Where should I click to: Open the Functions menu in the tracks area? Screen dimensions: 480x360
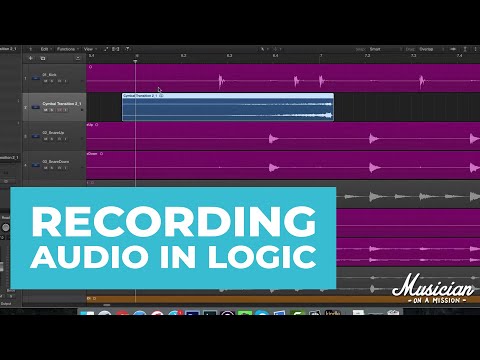[x=67, y=49]
